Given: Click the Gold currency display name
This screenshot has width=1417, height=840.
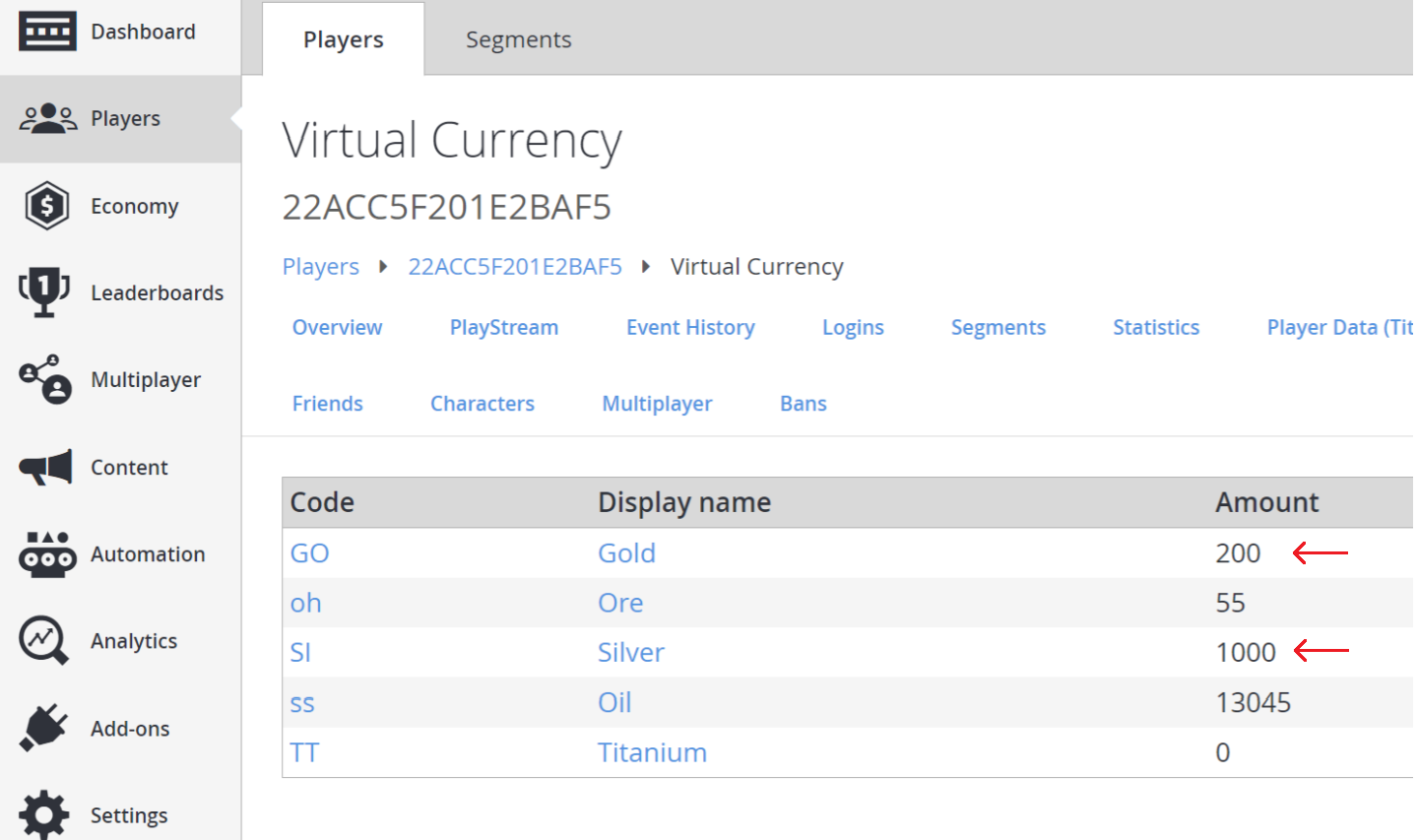Looking at the screenshot, I should point(626,552).
